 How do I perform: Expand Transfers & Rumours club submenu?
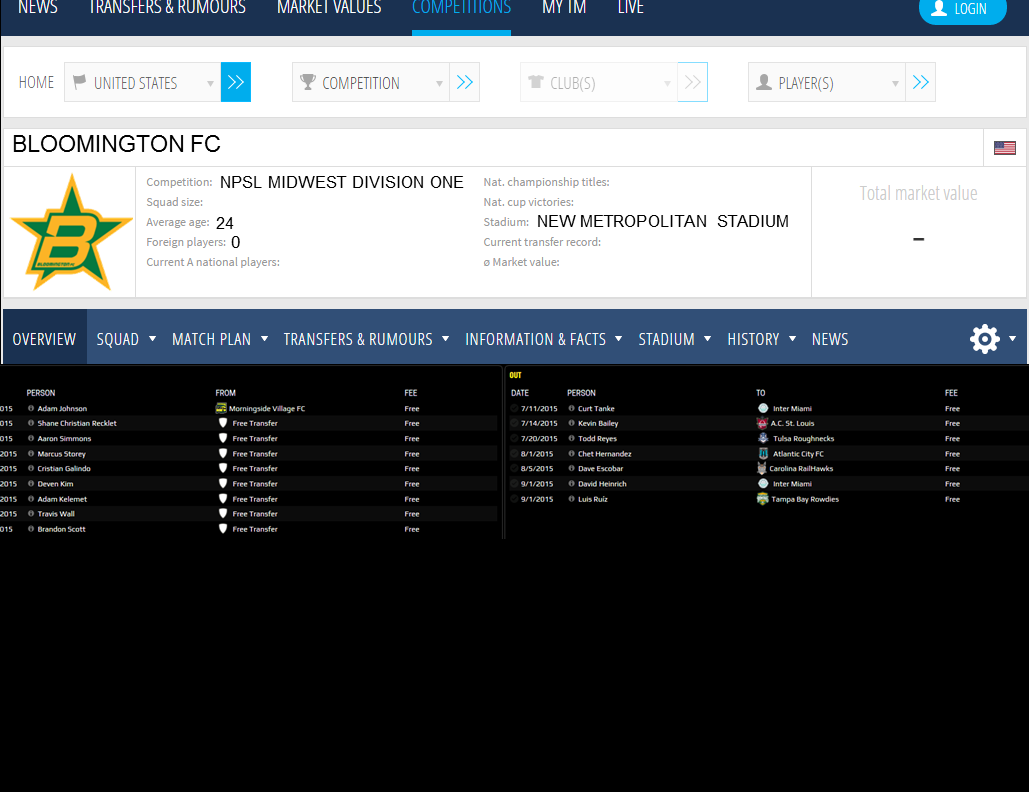coord(366,339)
